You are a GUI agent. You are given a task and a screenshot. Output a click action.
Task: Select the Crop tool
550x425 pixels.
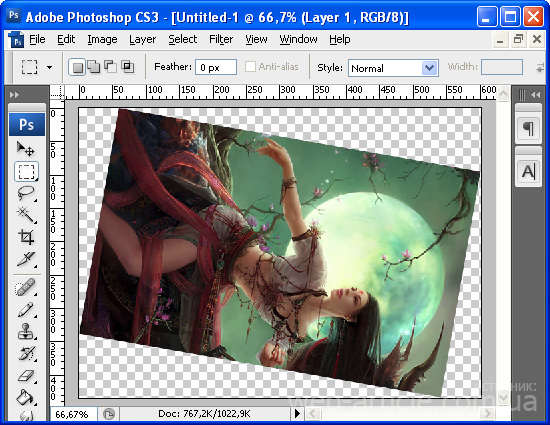coord(26,237)
